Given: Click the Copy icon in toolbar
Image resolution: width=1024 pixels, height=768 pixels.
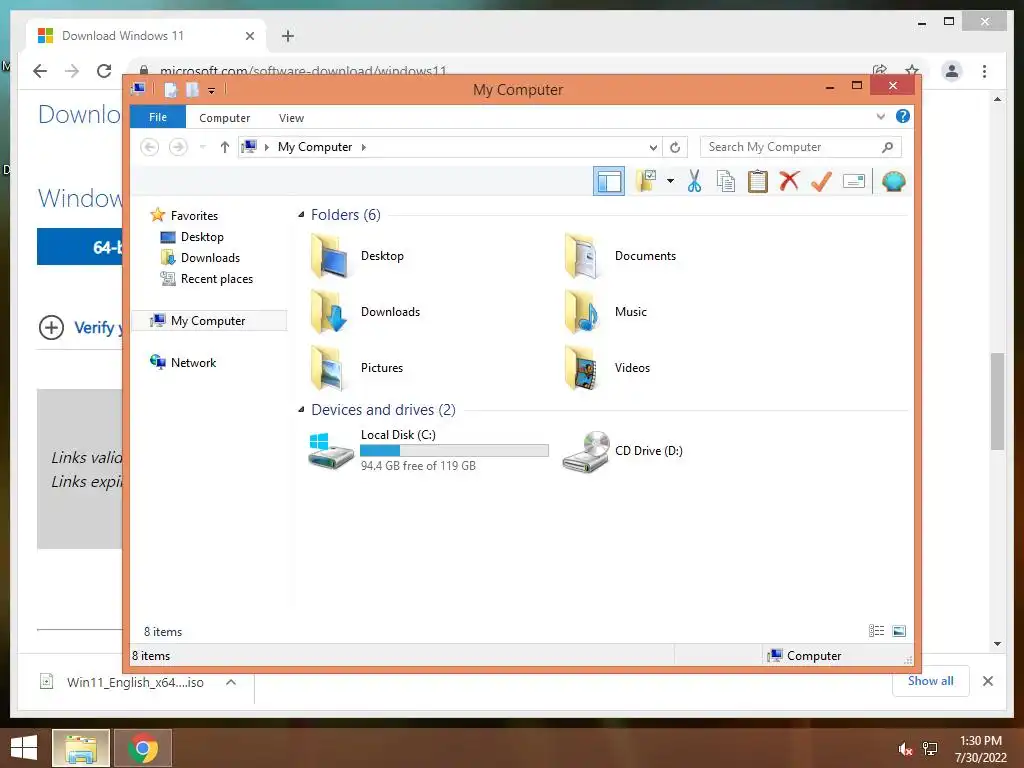Looking at the screenshot, I should (x=726, y=181).
